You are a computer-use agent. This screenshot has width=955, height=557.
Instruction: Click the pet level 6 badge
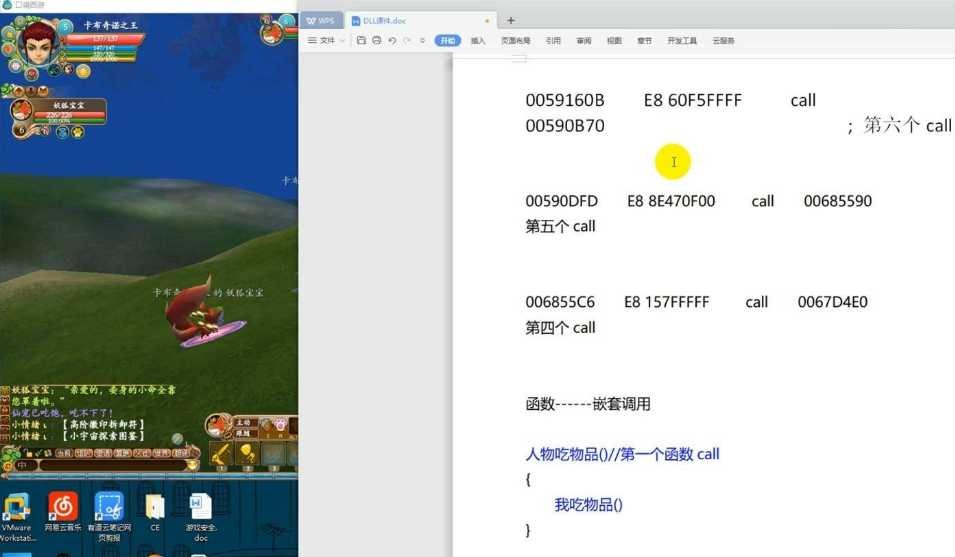click(x=21, y=130)
